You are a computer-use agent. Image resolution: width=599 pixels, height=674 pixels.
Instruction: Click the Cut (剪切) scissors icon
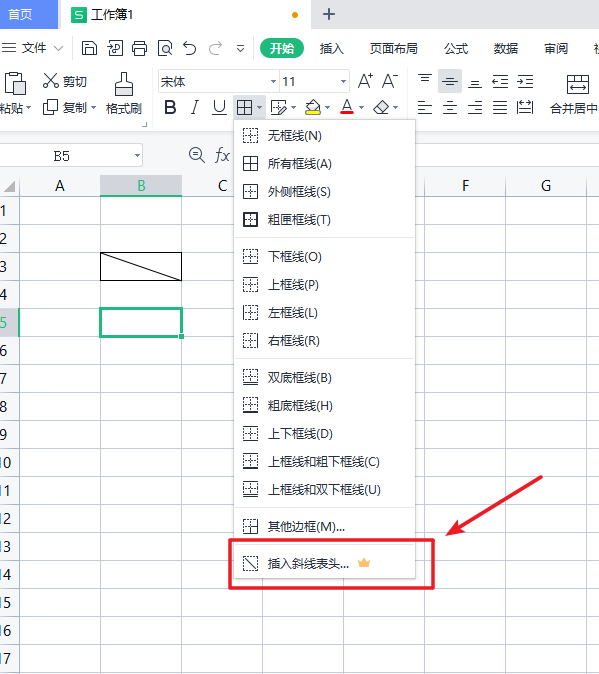click(51, 81)
